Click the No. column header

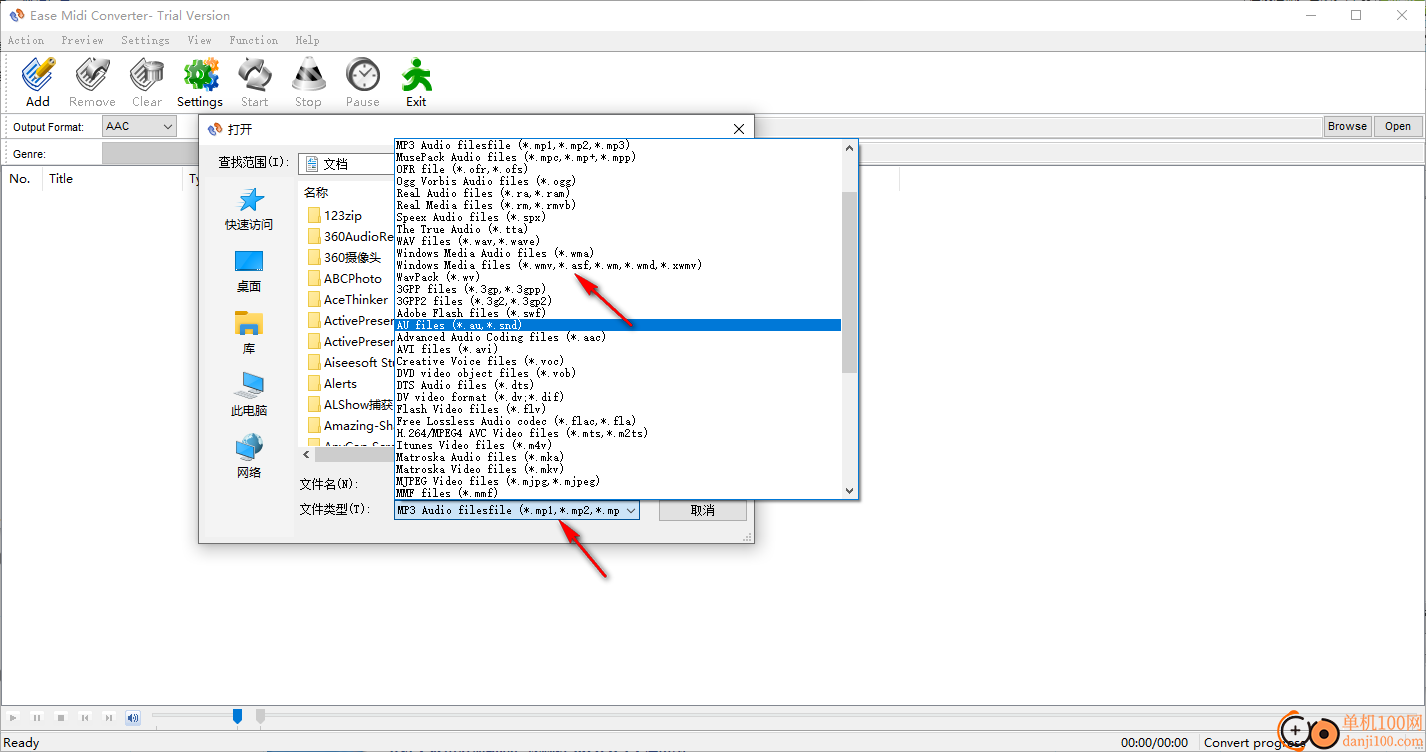pos(20,179)
